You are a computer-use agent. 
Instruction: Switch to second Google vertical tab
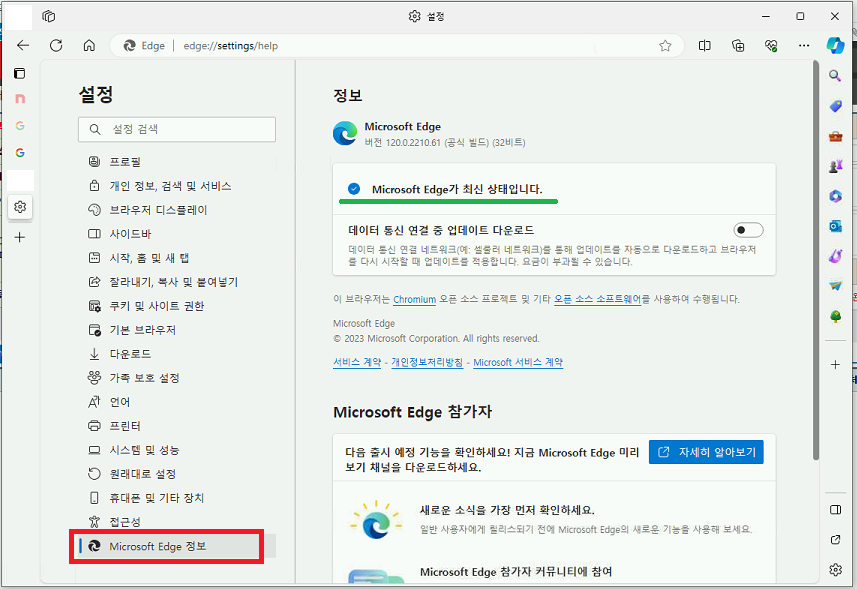(x=20, y=152)
